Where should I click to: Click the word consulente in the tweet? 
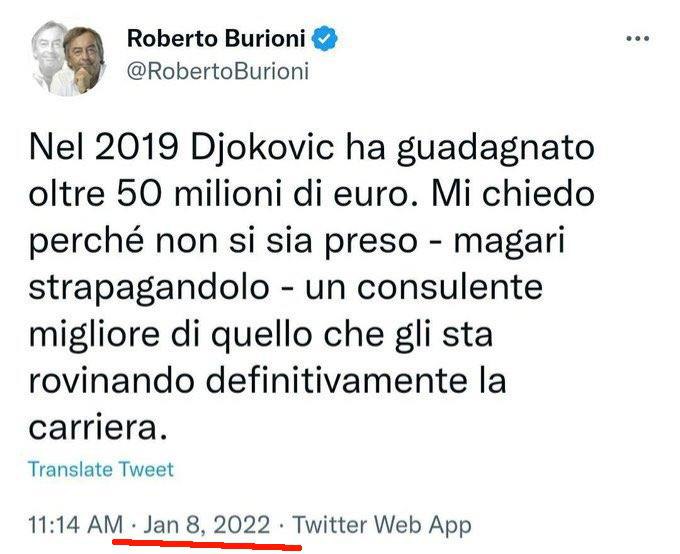pos(450,288)
